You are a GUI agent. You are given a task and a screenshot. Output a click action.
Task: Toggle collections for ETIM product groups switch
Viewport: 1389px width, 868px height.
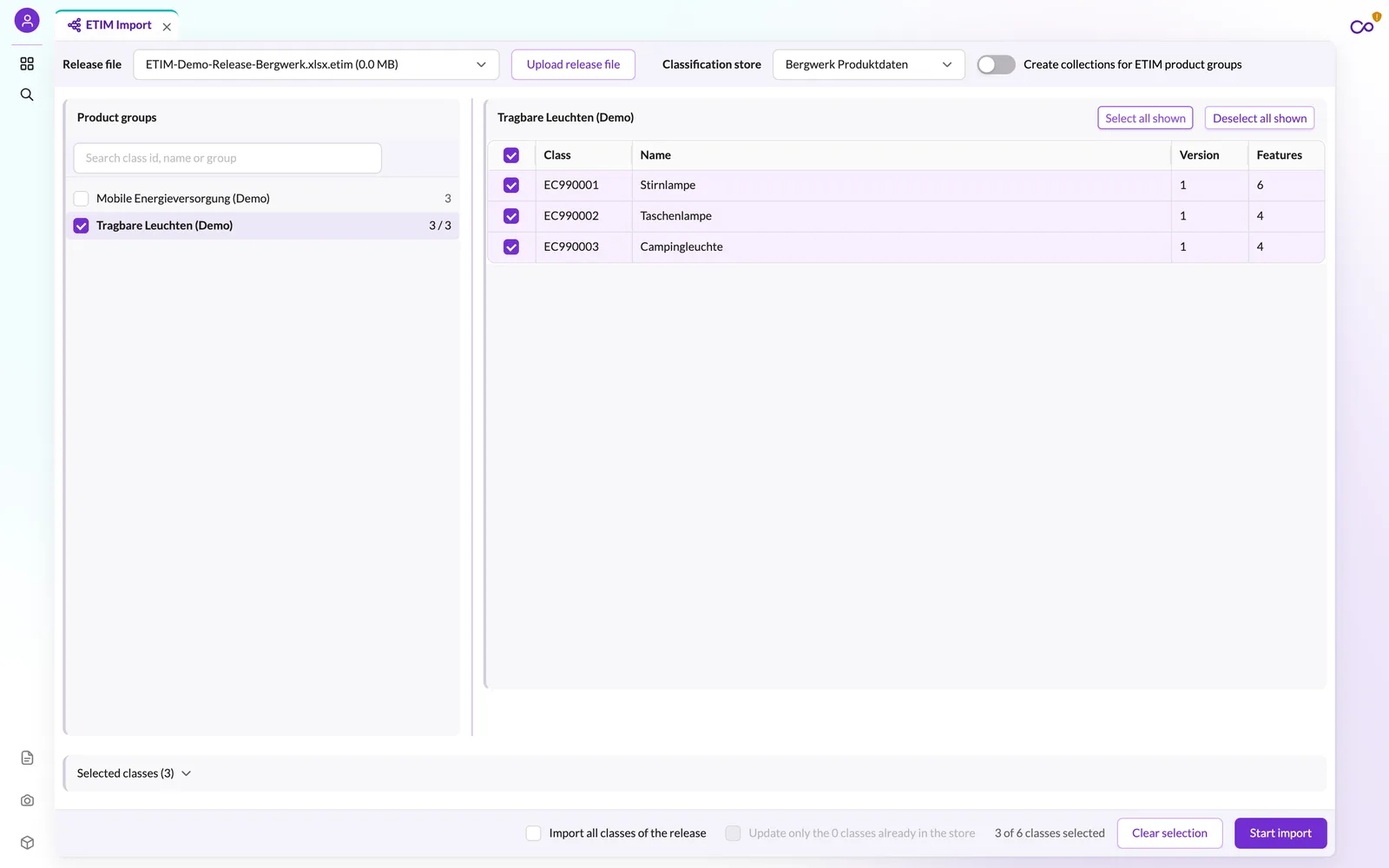tap(996, 64)
